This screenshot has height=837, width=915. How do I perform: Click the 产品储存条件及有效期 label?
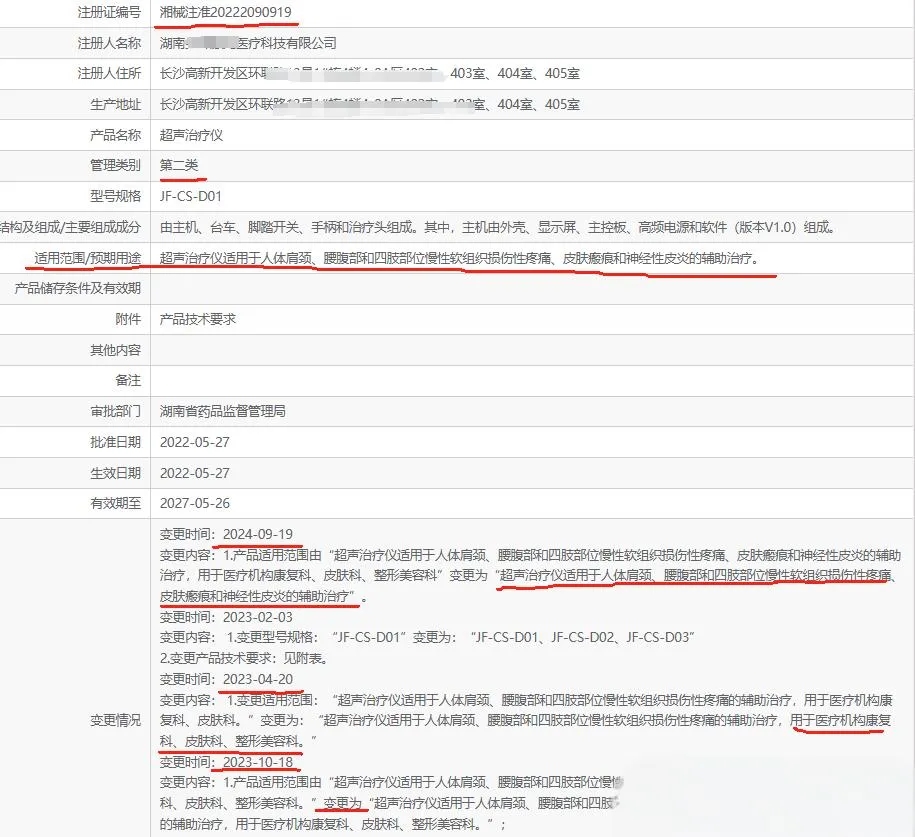coord(78,288)
